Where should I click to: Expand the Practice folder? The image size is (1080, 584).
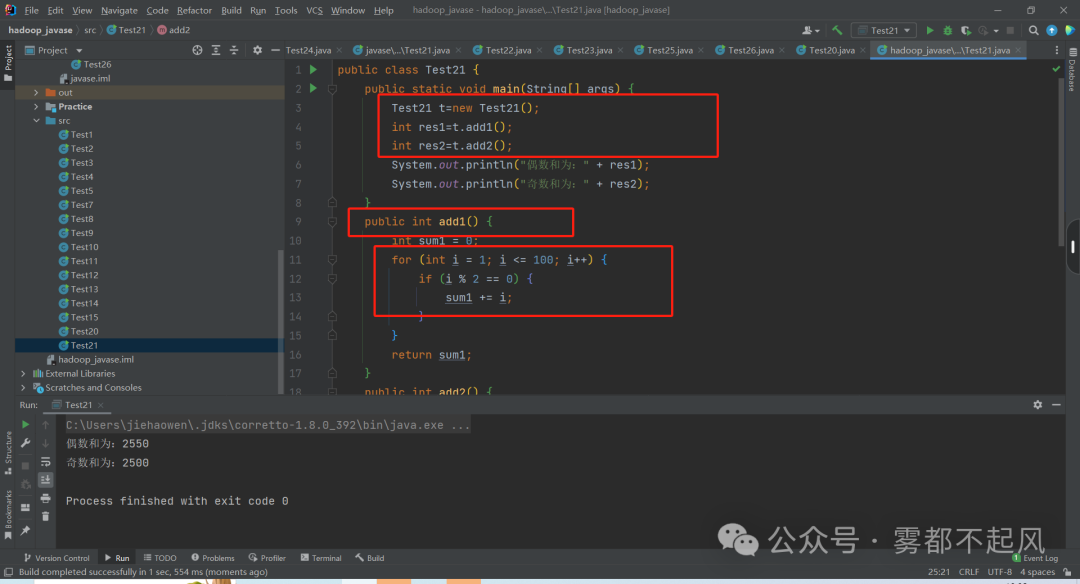pyautogui.click(x=36, y=107)
